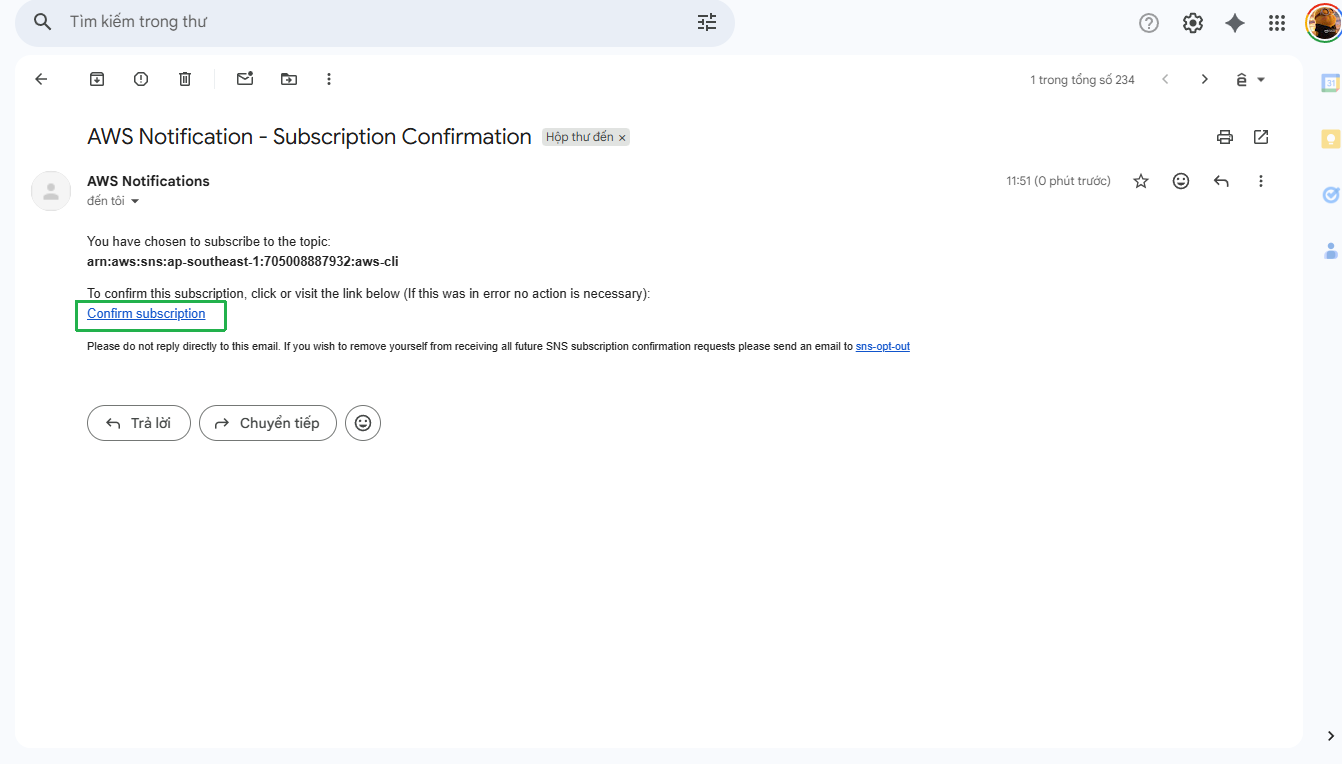Click the '11:51 (0 phút trước)' timestamp

[1058, 181]
